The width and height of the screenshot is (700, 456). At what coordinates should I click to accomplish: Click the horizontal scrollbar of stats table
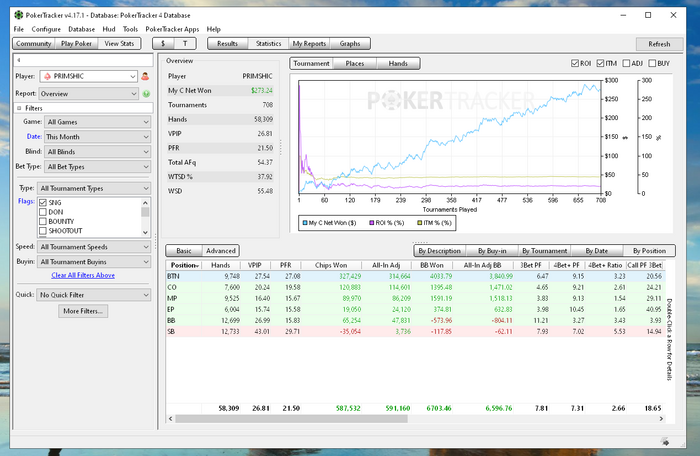coord(291,419)
